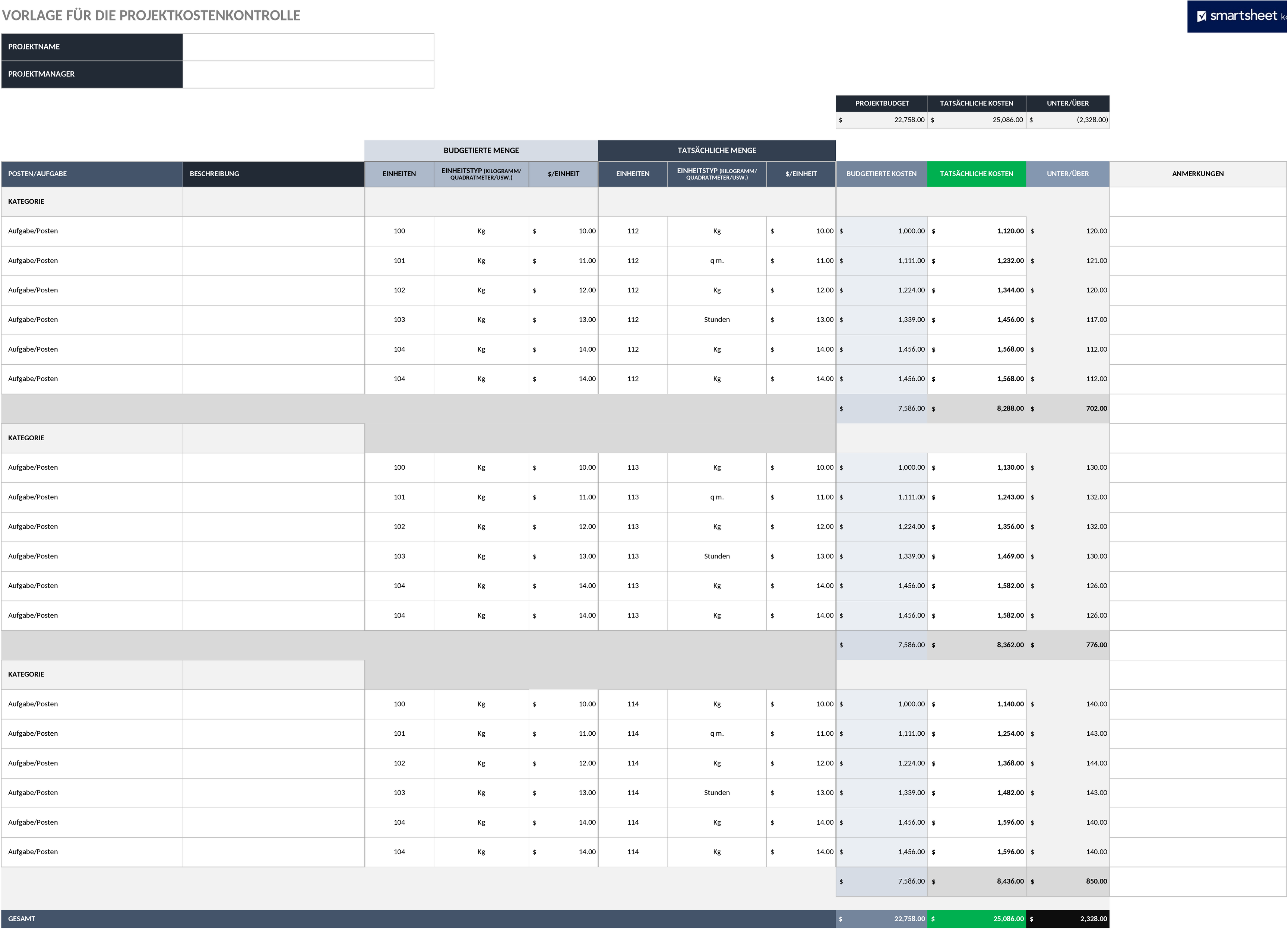1288x929 pixels.
Task: Click the green TATSÄCHLICHE KOSTEN column header
Action: coord(977,174)
